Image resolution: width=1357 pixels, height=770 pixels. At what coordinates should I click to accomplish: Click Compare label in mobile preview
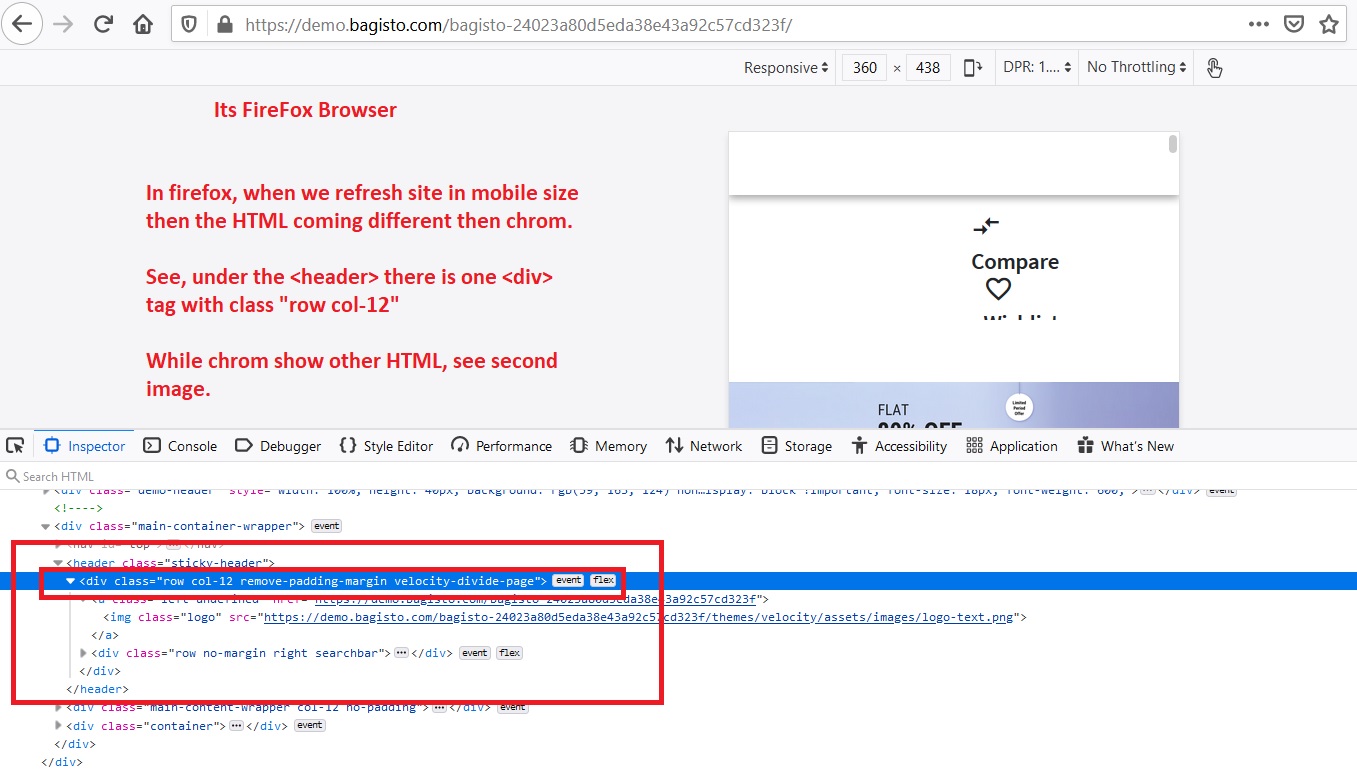tap(1015, 262)
